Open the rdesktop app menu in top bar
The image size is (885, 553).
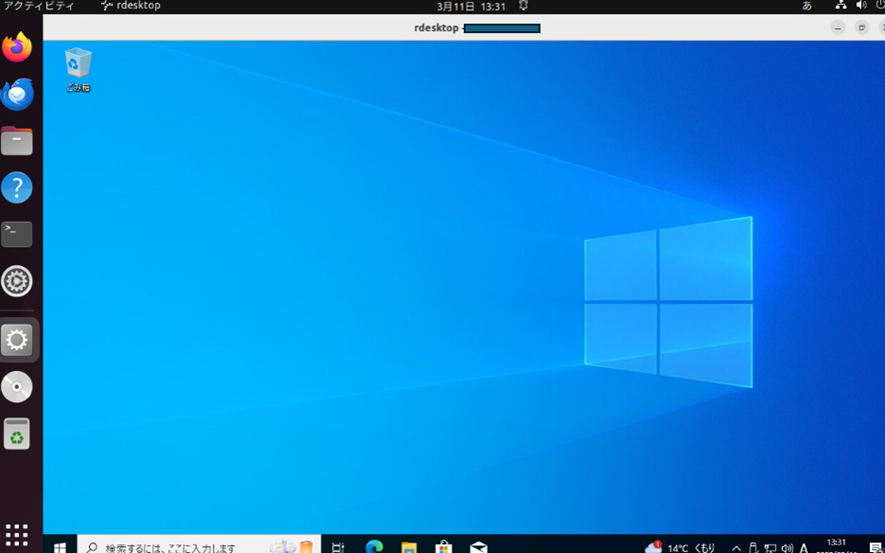(x=131, y=6)
